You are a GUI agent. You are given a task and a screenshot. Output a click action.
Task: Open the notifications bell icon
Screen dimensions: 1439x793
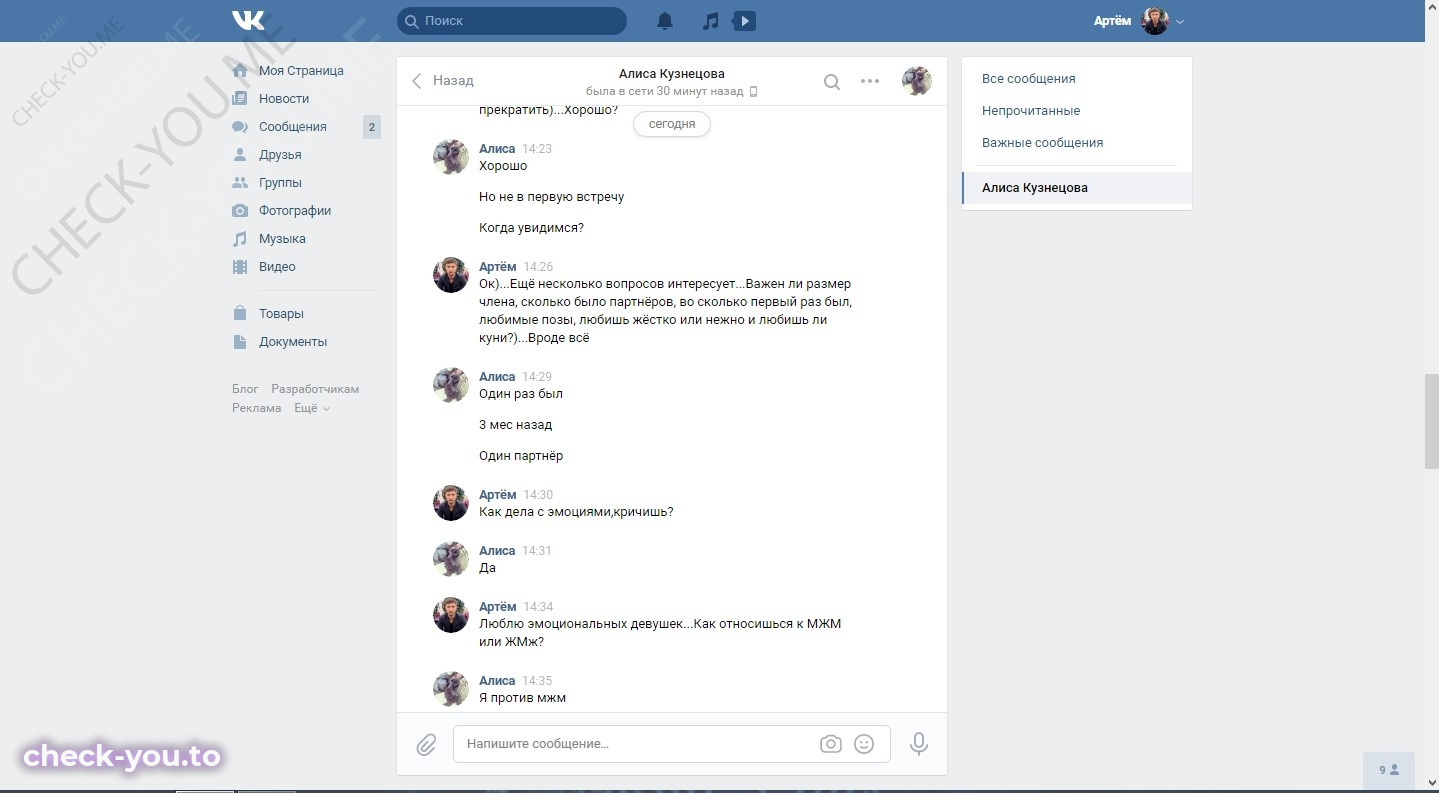point(665,21)
